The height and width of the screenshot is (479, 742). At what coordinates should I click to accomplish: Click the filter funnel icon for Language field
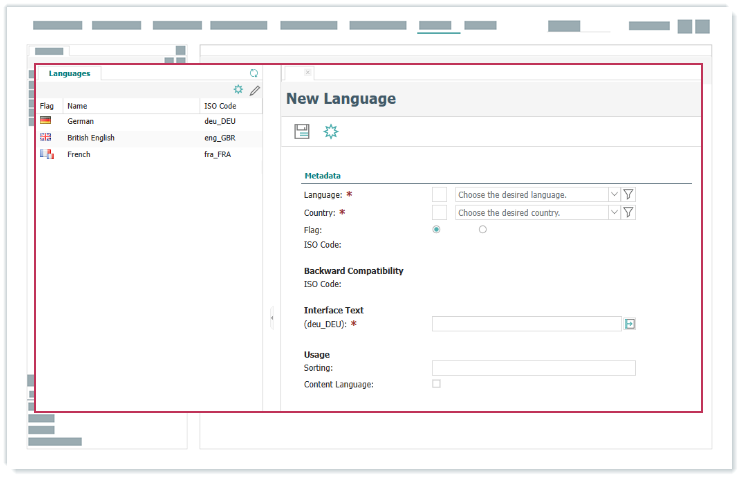(x=628, y=195)
